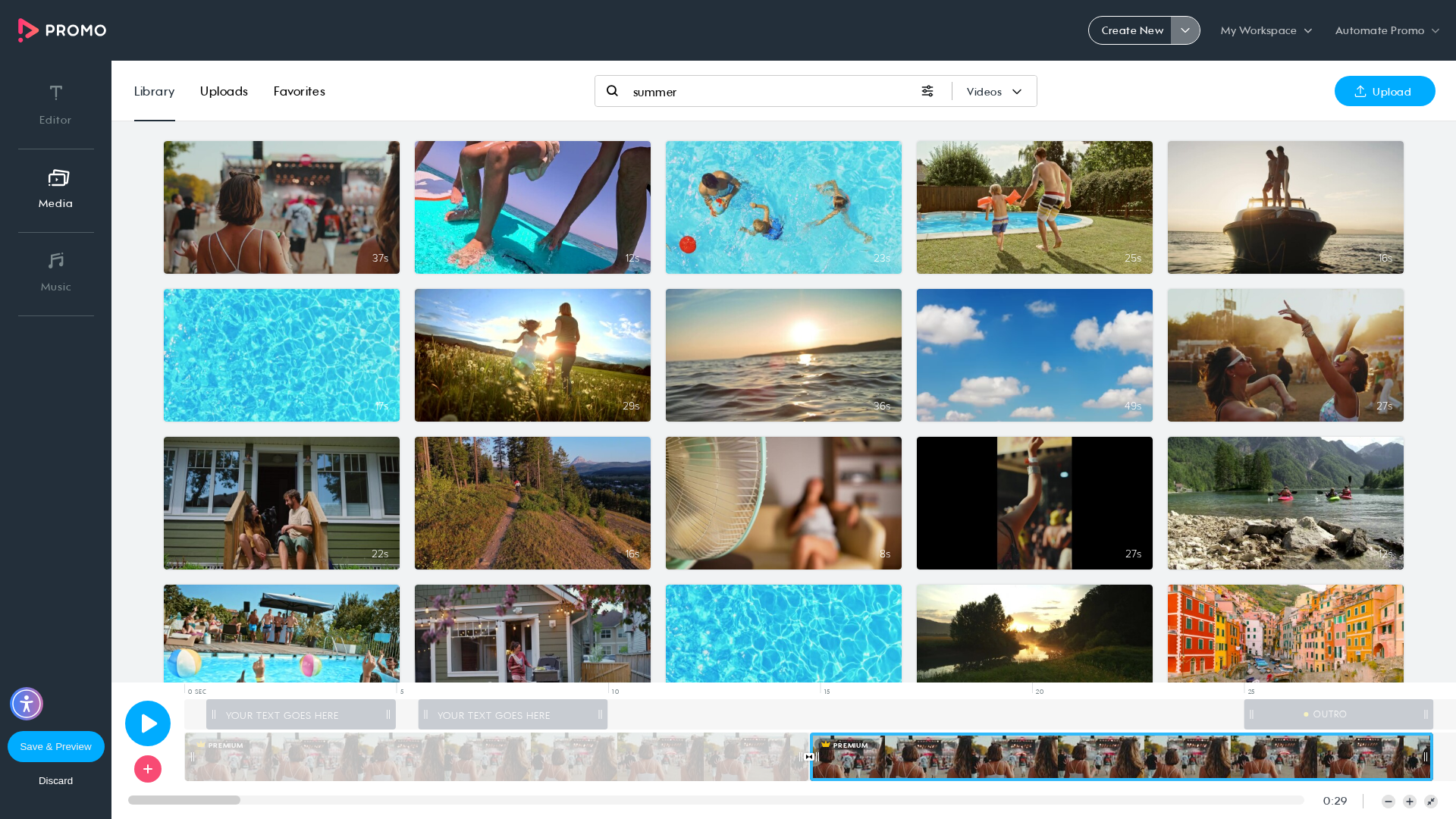Screen dimensions: 1456x819
Task: Open the My Workspace menu
Action: pos(1266,30)
